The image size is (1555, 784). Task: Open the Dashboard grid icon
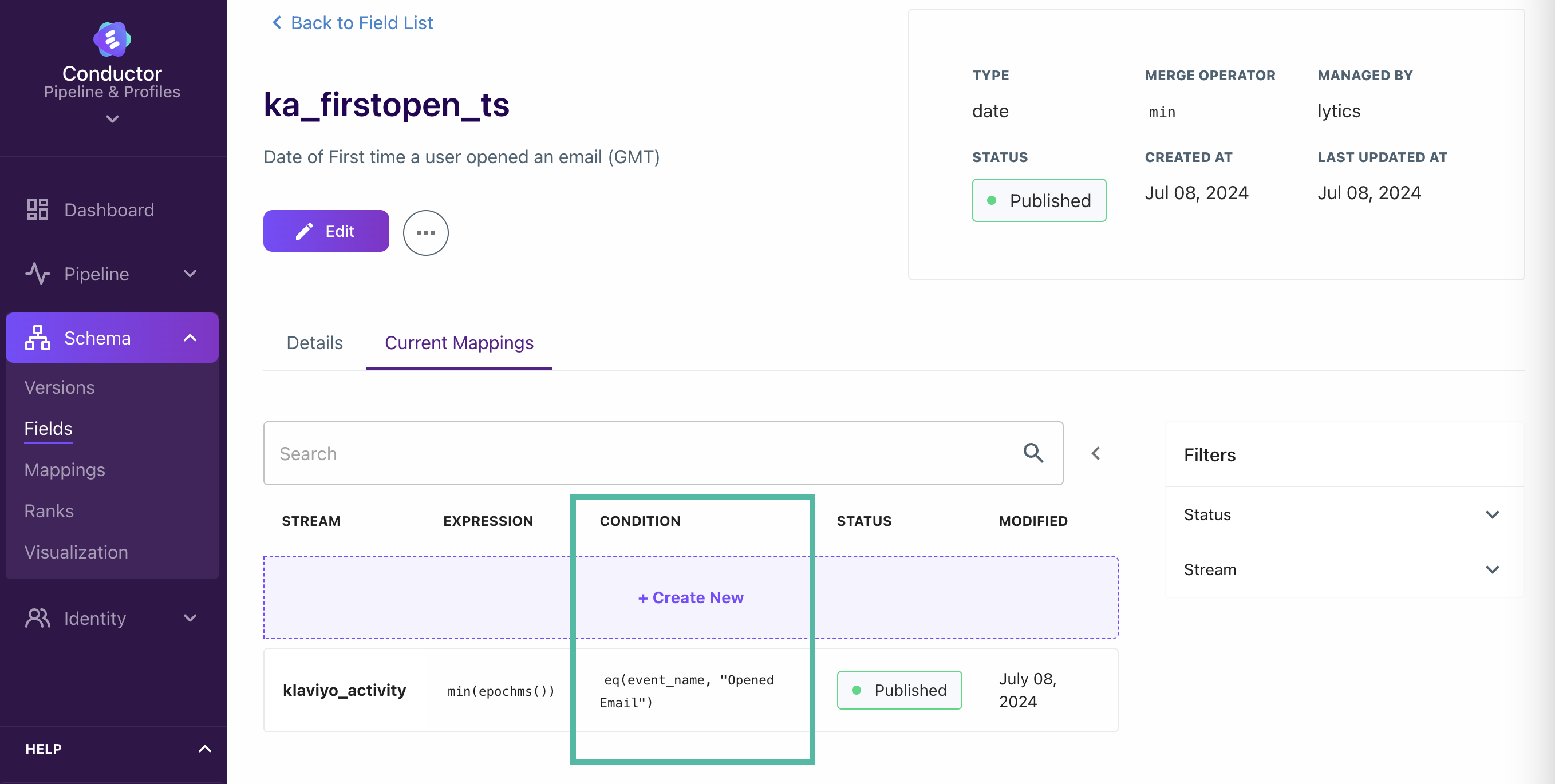tap(37, 209)
